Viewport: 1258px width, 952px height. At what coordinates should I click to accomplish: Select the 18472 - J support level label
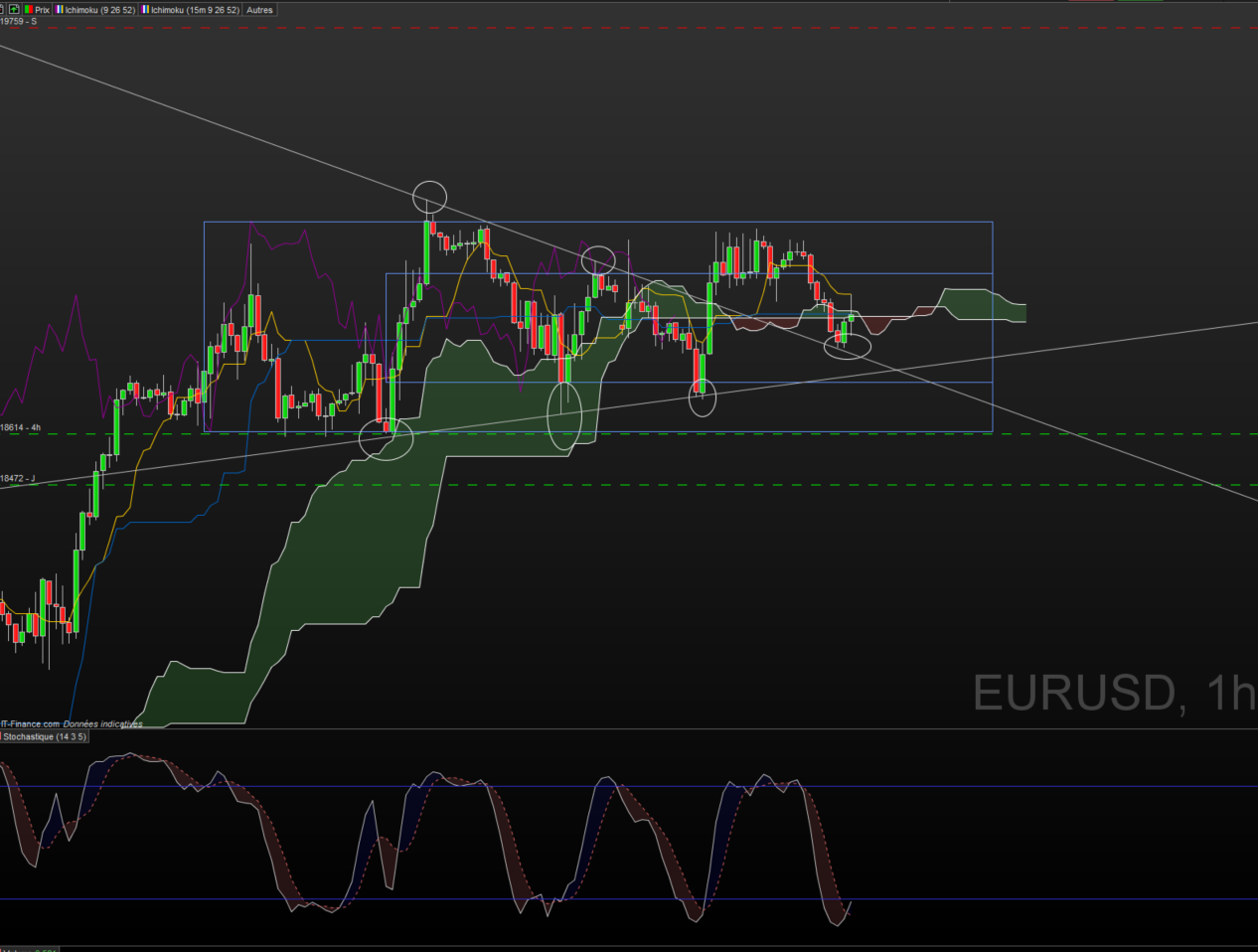pos(18,478)
